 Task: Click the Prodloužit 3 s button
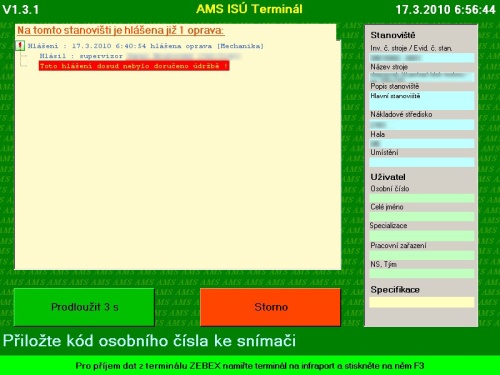84,307
